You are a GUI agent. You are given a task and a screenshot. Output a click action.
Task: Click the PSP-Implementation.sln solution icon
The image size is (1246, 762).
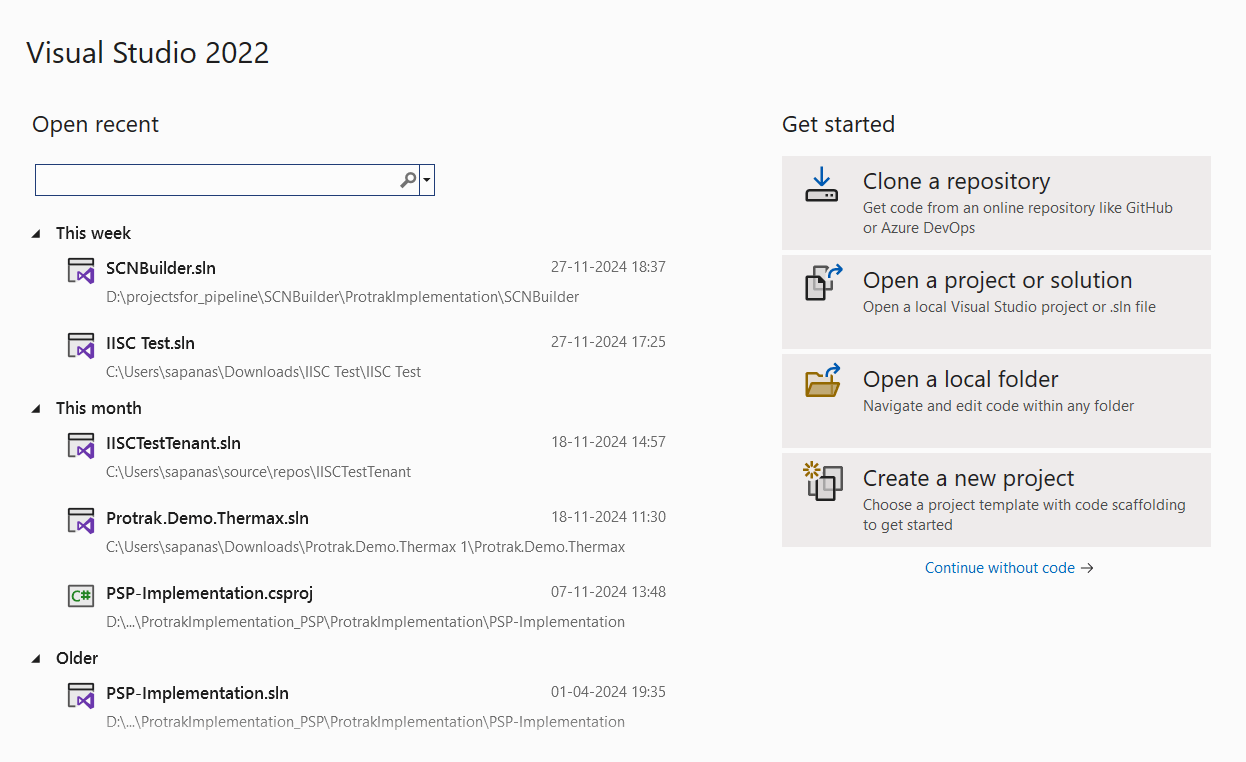coord(80,695)
